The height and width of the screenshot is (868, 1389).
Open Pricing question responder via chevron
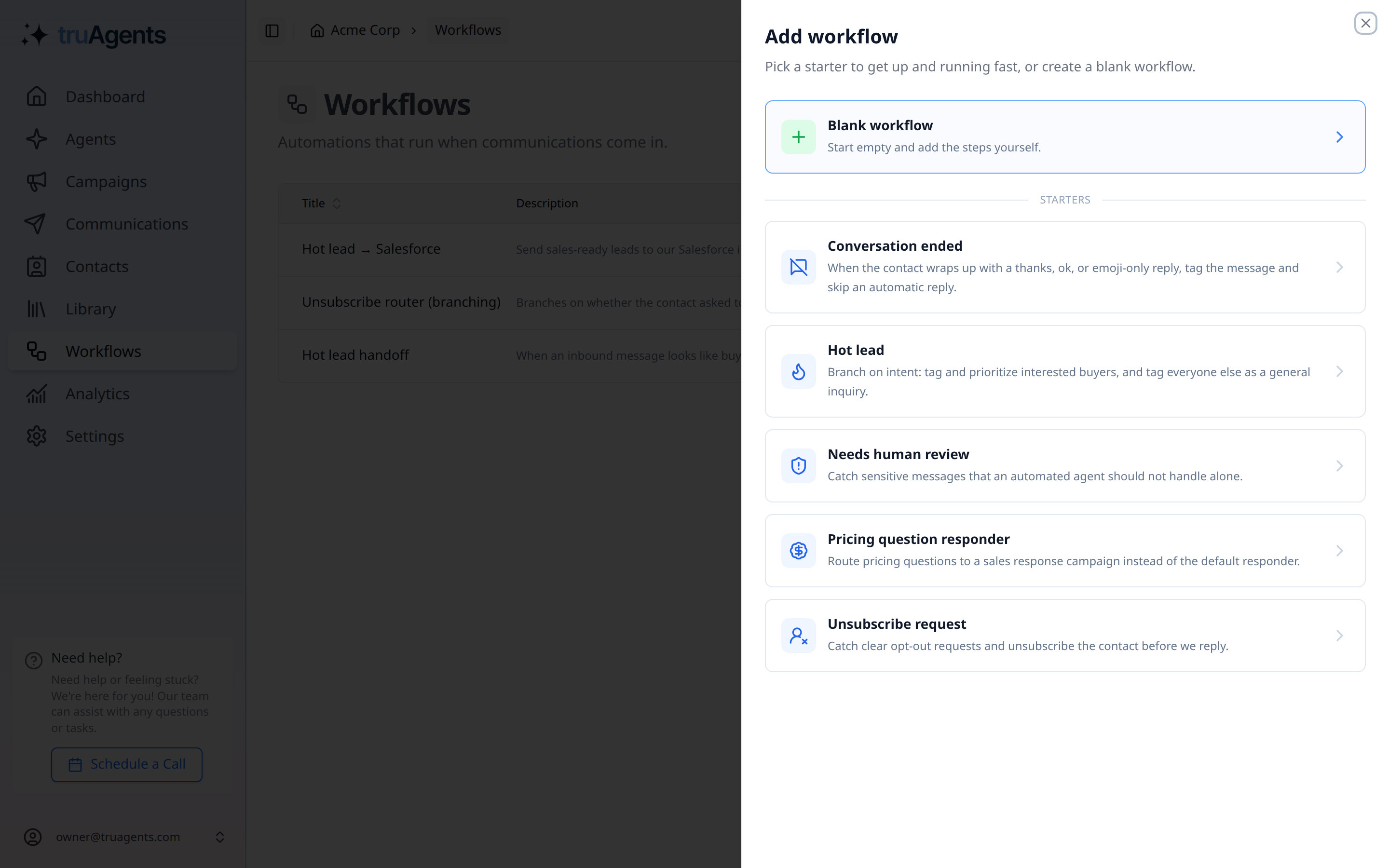click(1339, 551)
